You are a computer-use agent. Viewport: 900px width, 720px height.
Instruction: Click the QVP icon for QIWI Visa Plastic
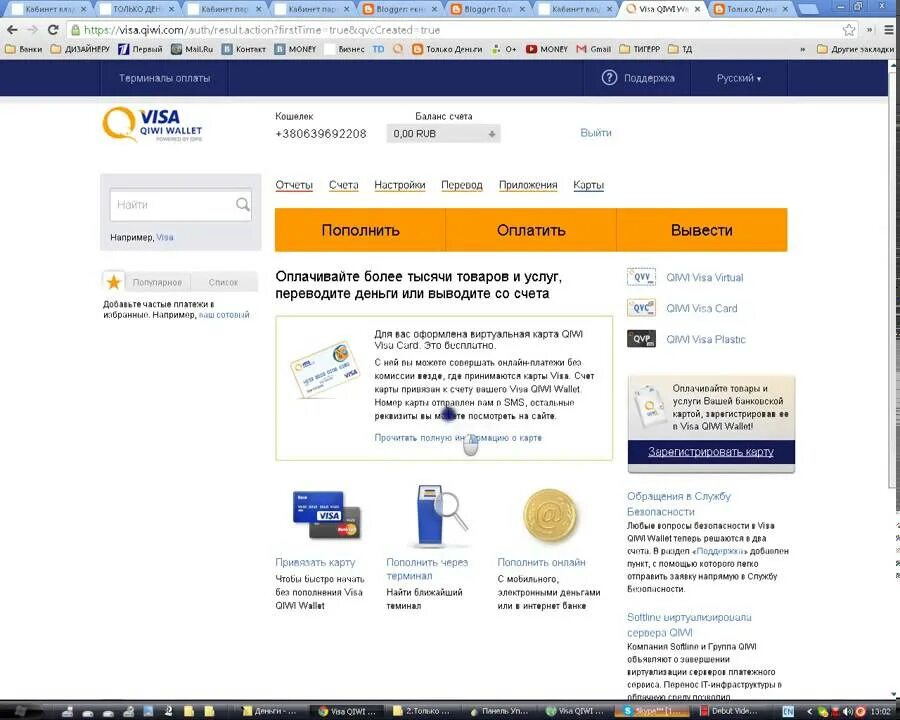[641, 339]
